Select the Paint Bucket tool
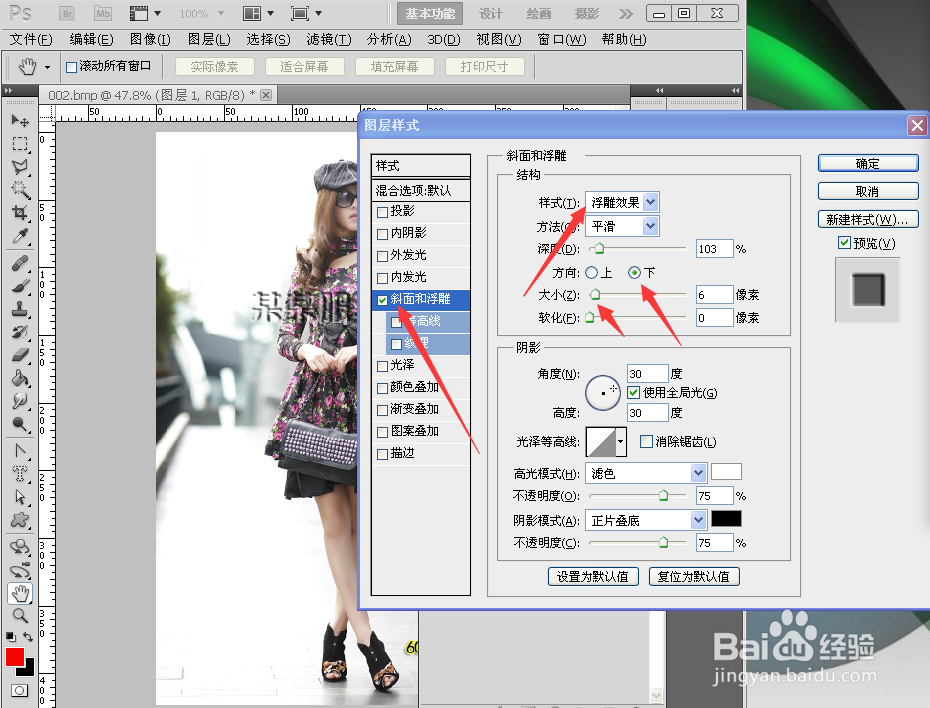930x708 pixels. click(20, 378)
